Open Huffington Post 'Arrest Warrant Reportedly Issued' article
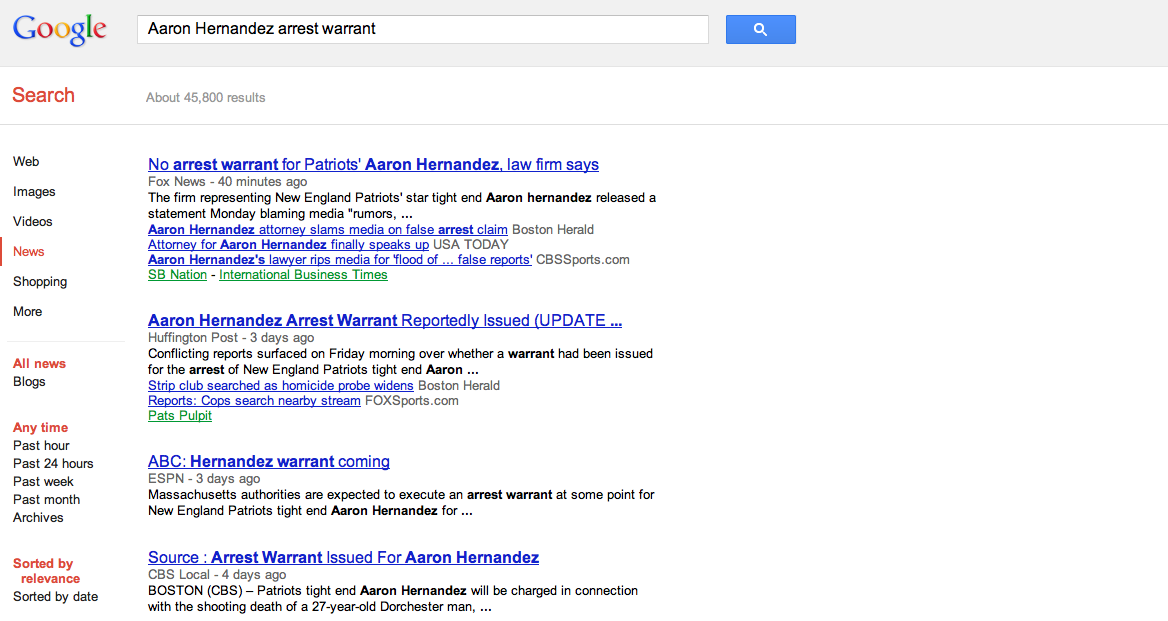This screenshot has height=621, width=1168. pyautogui.click(x=385, y=321)
